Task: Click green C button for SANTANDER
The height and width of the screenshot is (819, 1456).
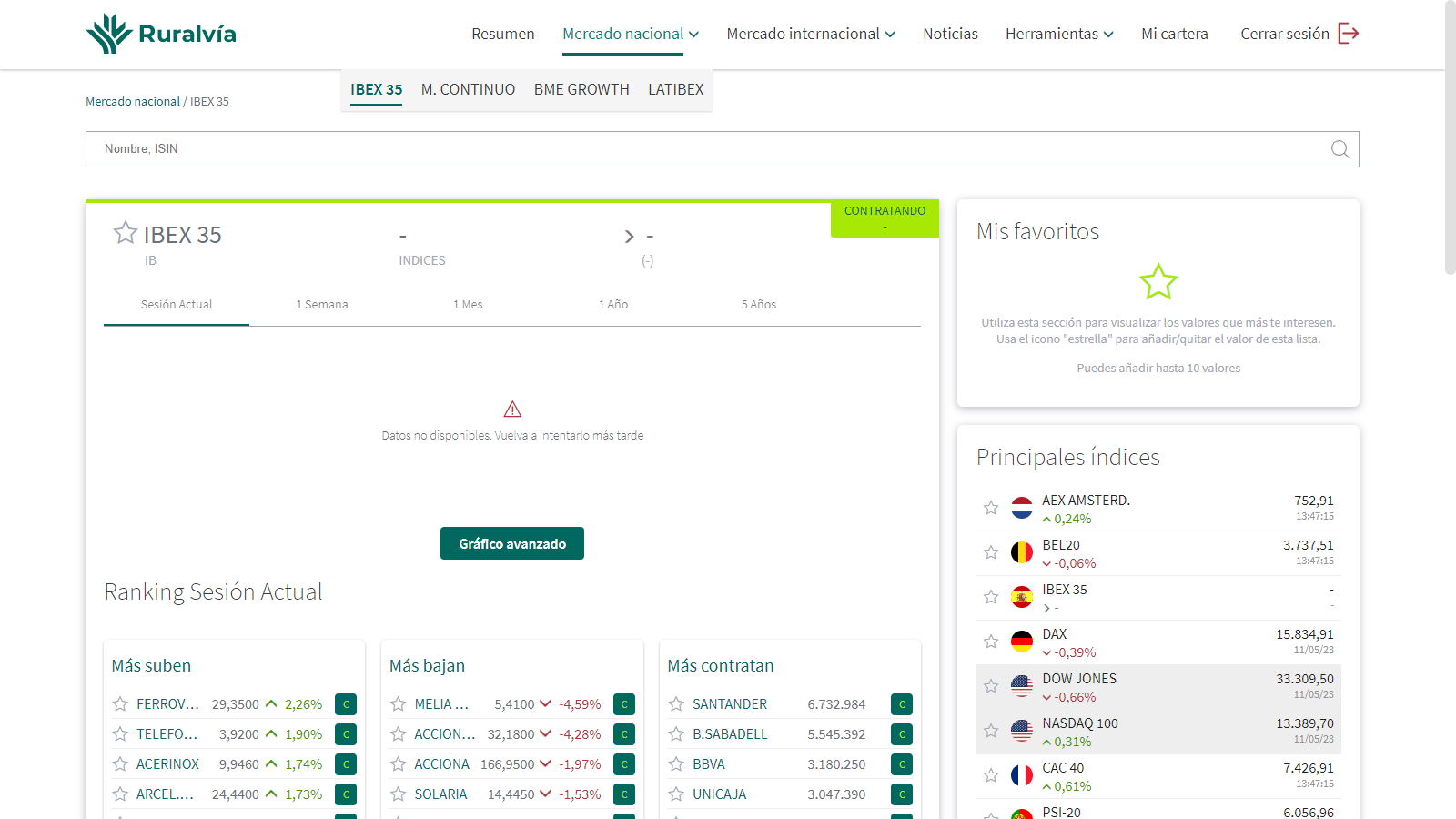Action: (x=902, y=704)
